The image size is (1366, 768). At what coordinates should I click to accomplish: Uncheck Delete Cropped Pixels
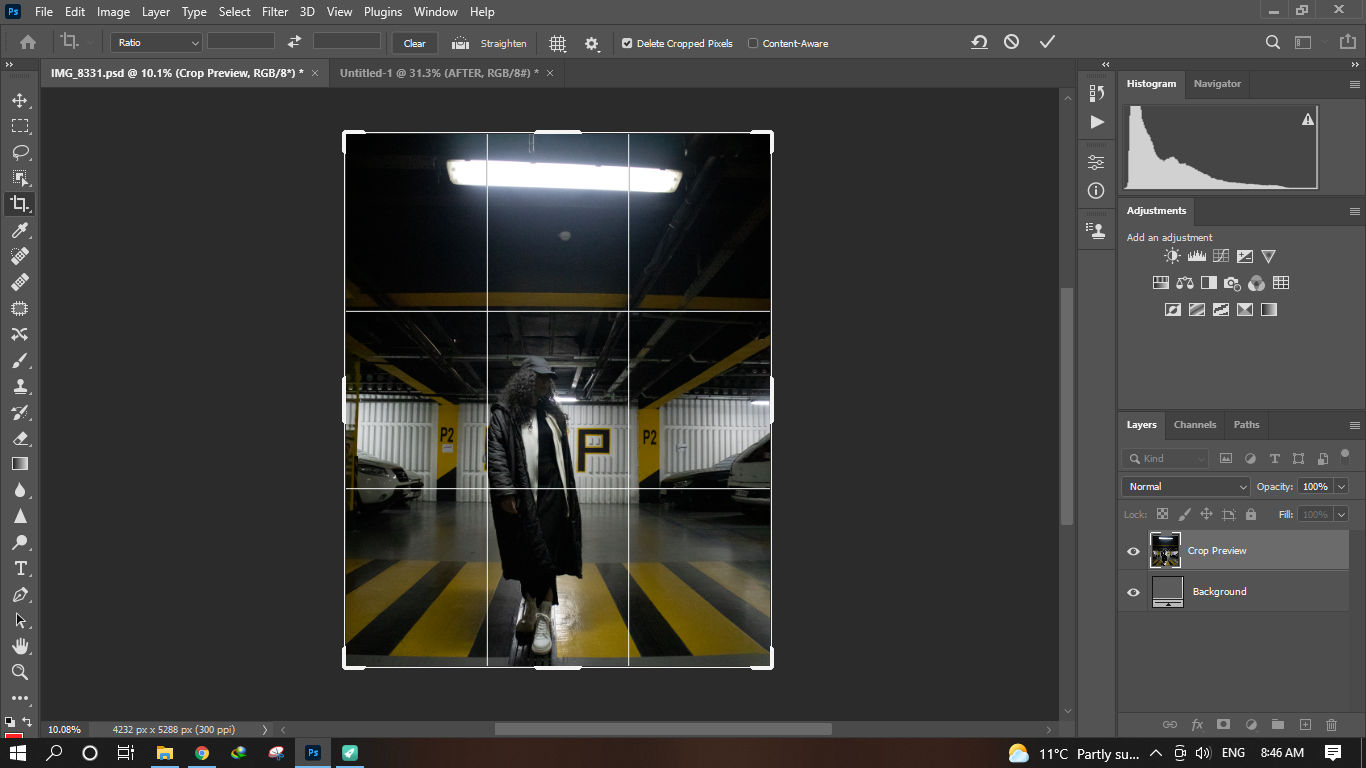[627, 43]
